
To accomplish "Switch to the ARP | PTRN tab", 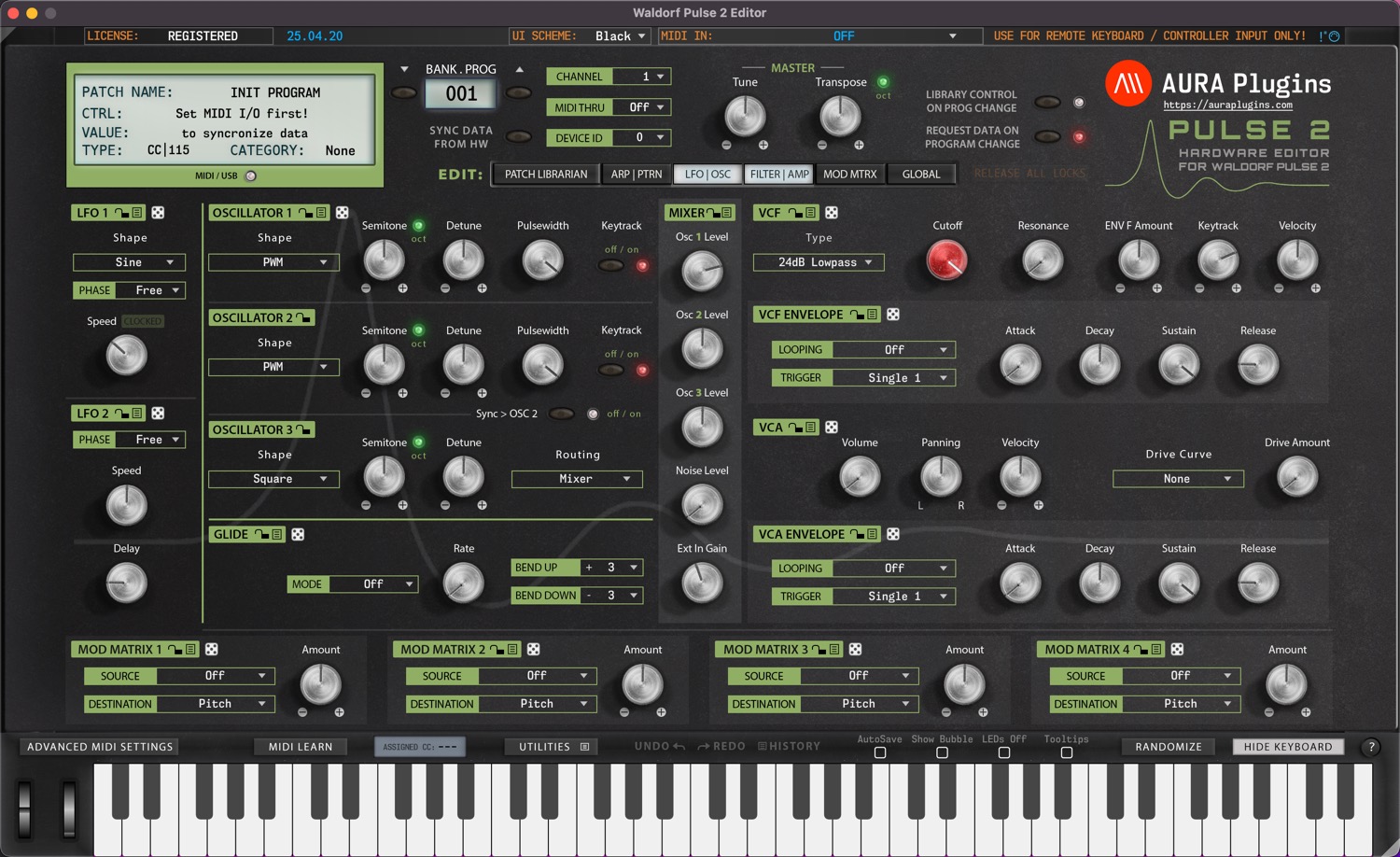I will (637, 175).
